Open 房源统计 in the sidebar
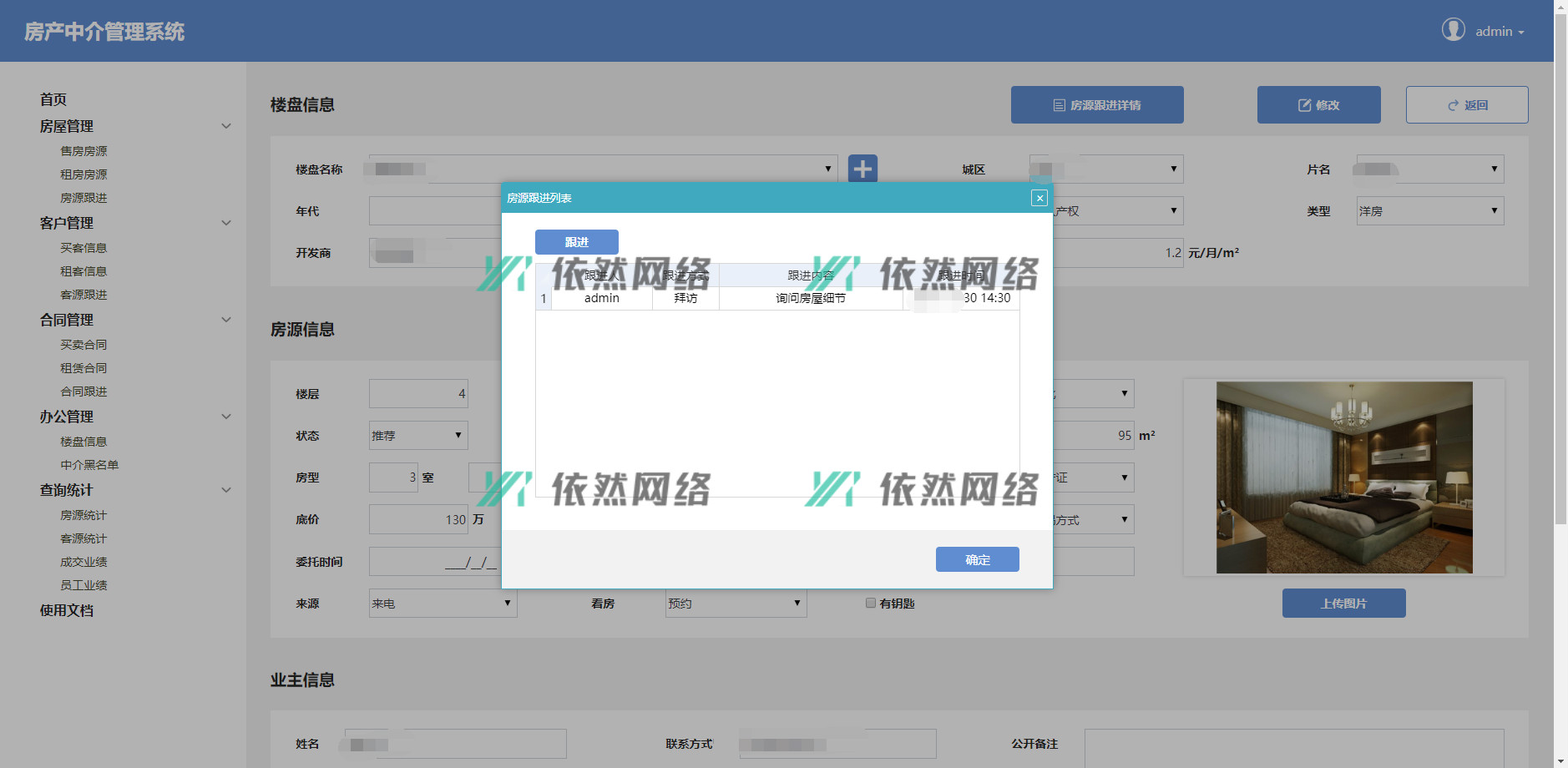1568x768 pixels. pyautogui.click(x=83, y=515)
